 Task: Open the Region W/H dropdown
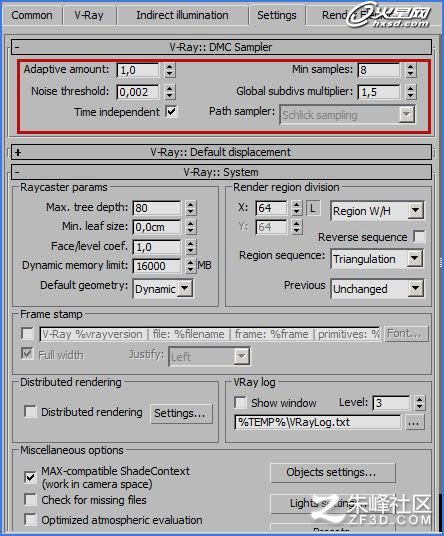(377, 211)
